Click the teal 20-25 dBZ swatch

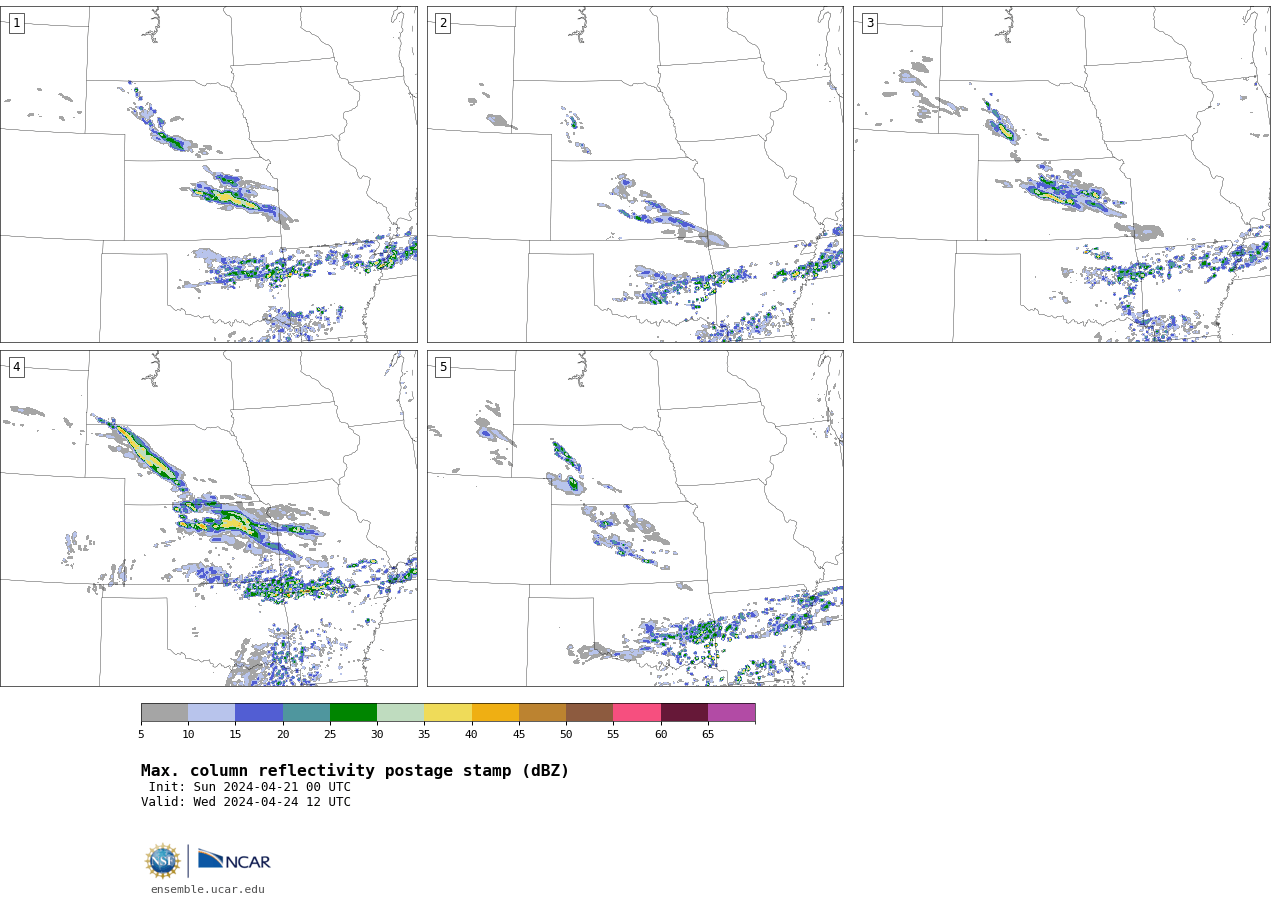pyautogui.click(x=306, y=712)
